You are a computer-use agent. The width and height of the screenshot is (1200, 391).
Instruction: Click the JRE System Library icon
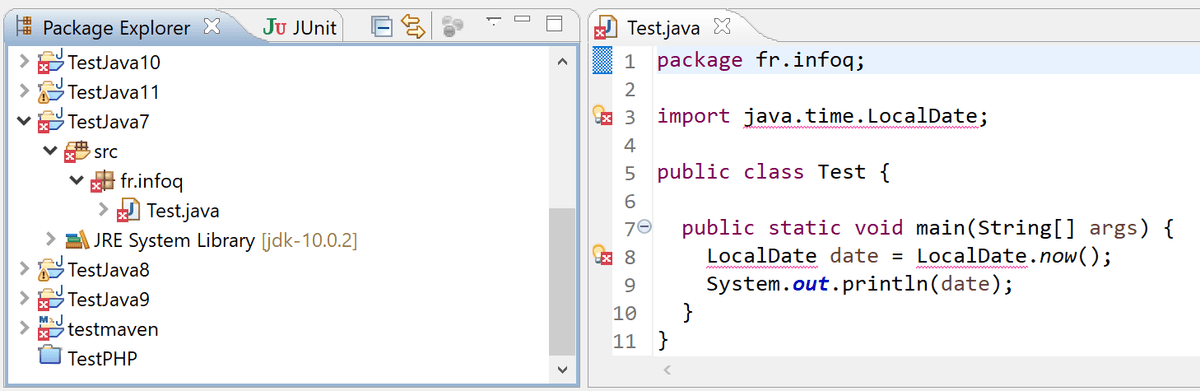click(x=77, y=240)
